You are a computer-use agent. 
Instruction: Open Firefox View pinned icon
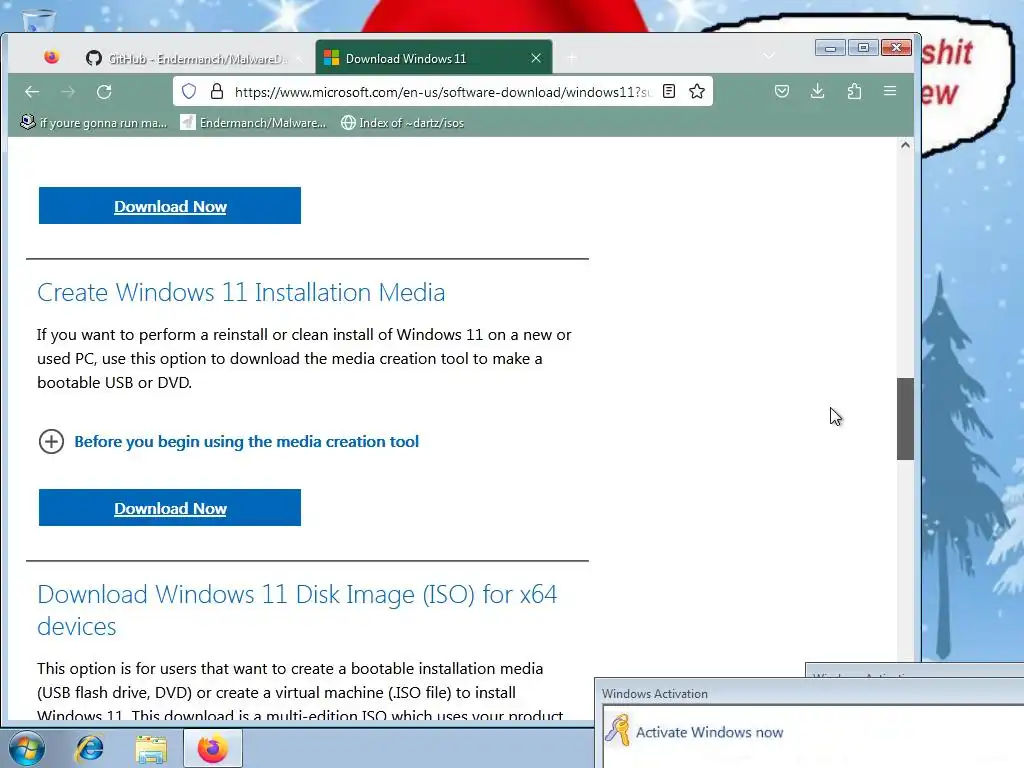pyautogui.click(x=52, y=57)
